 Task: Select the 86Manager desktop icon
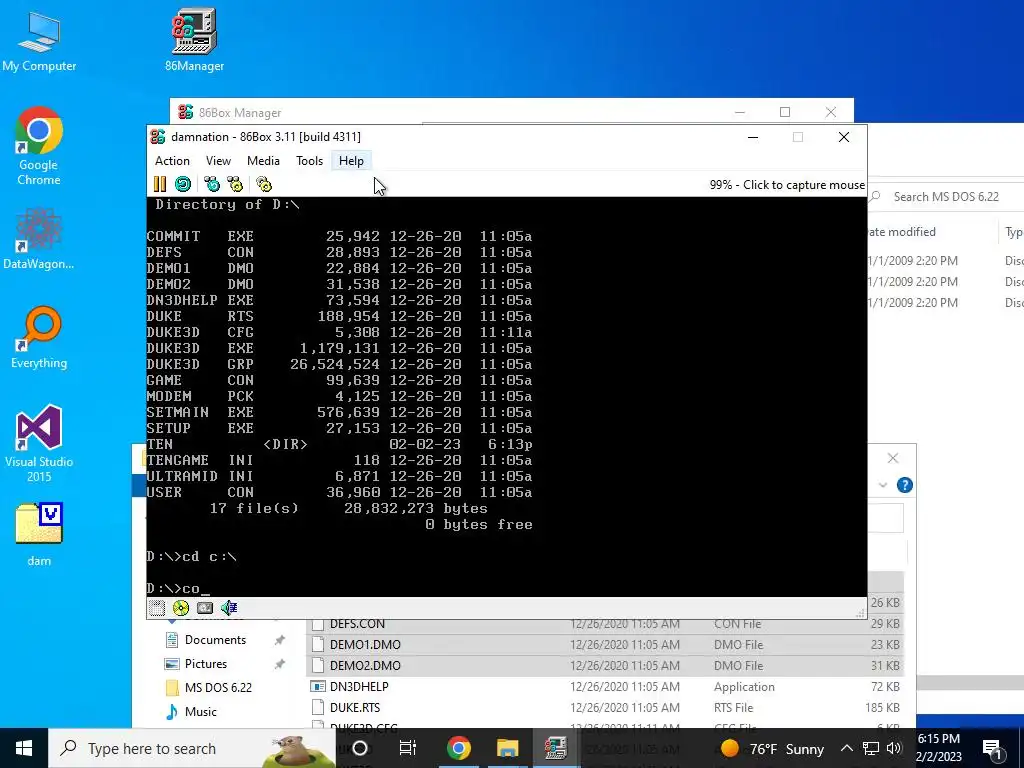click(194, 40)
